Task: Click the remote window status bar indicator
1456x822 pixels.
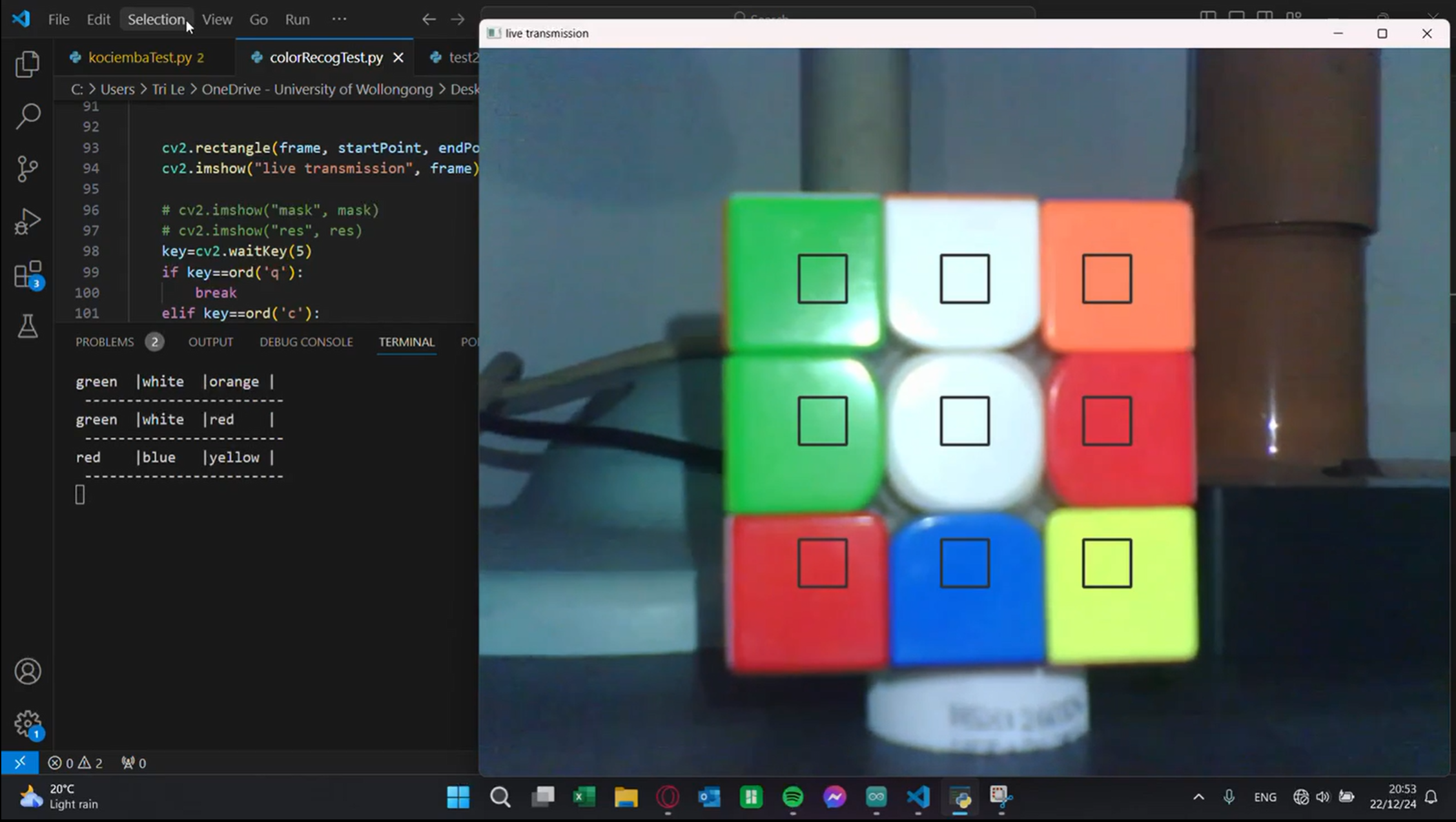Action: [19, 763]
